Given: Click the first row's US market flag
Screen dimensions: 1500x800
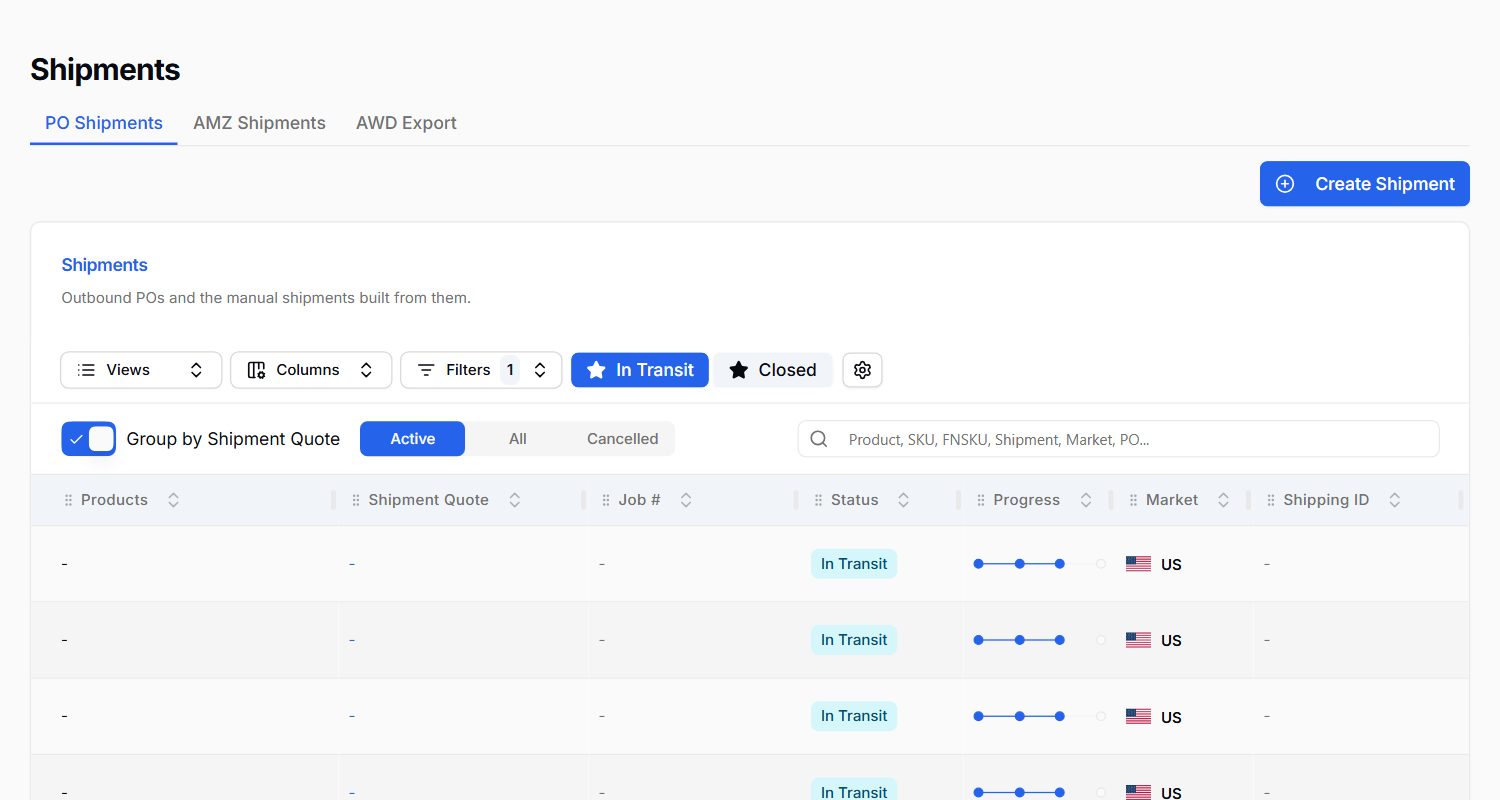Looking at the screenshot, I should coord(1138,564).
